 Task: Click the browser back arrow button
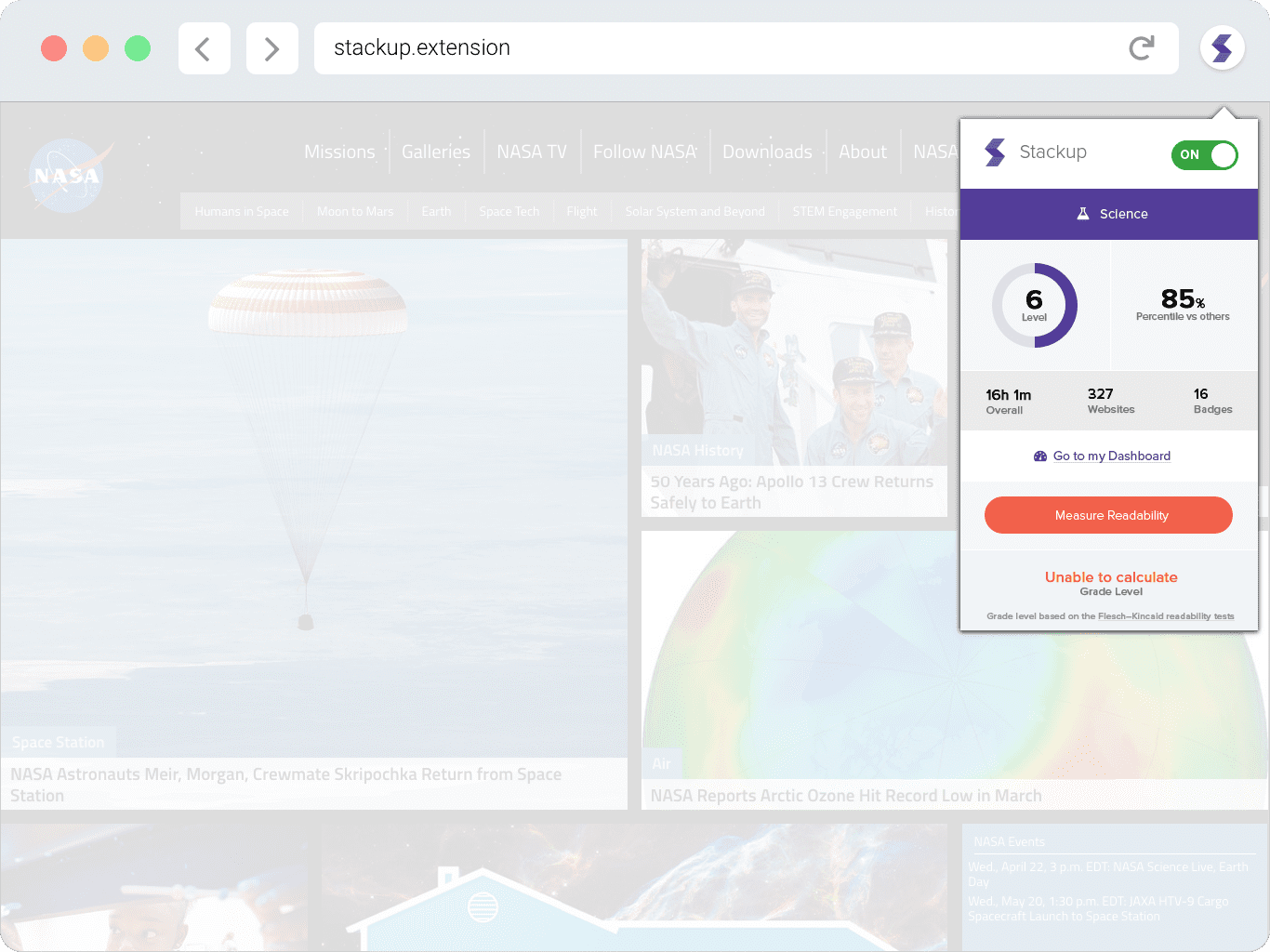(x=205, y=48)
